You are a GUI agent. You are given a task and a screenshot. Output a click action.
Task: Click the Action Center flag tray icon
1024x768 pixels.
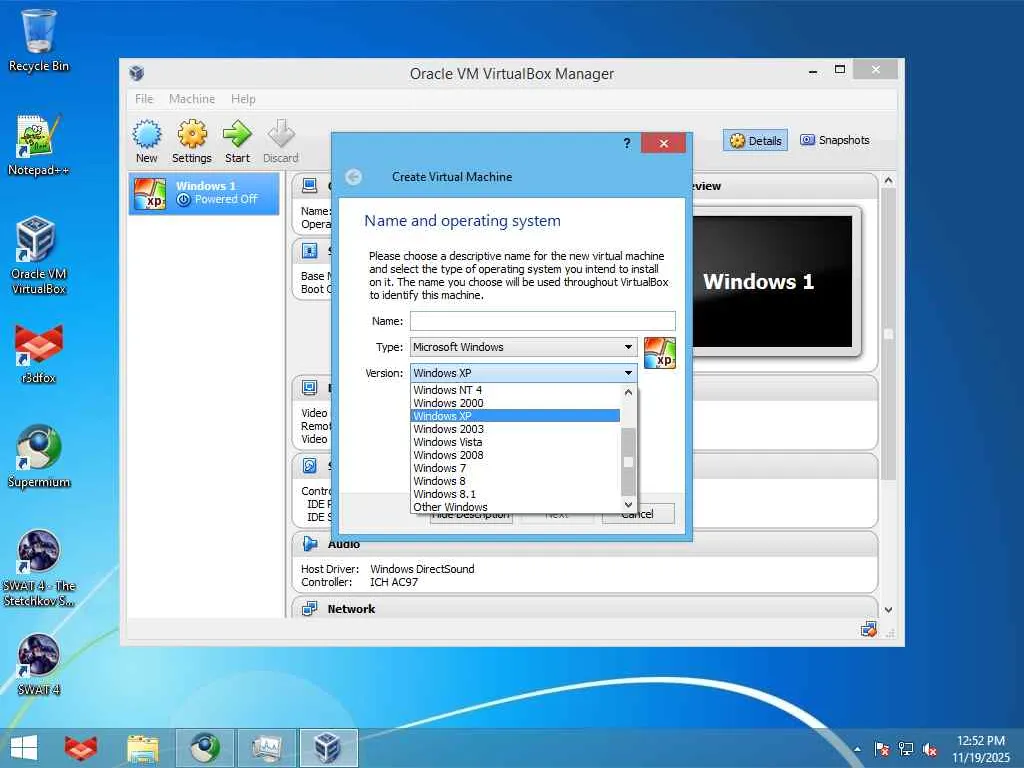pos(882,750)
